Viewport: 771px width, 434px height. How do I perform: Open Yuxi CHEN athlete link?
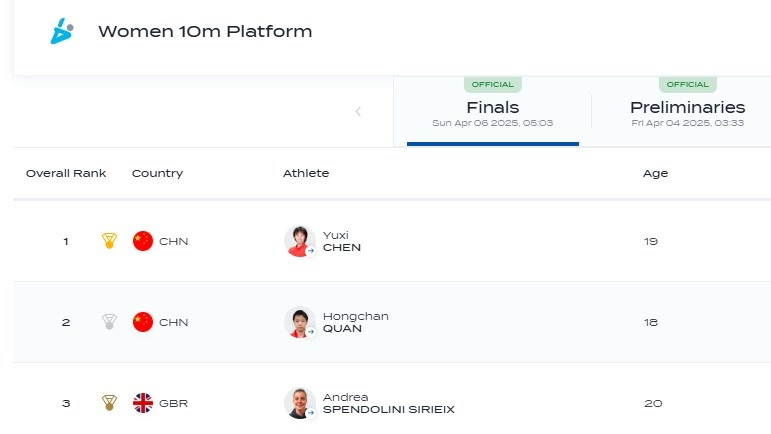(x=342, y=241)
